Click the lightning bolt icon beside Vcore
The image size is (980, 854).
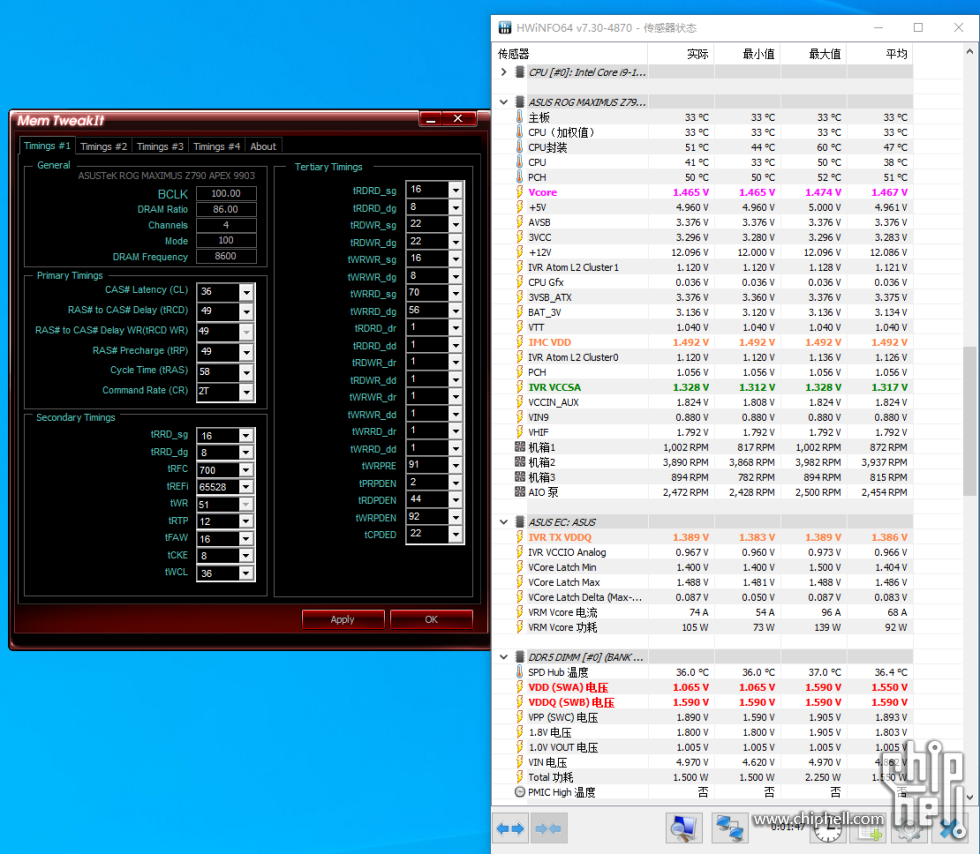519,192
